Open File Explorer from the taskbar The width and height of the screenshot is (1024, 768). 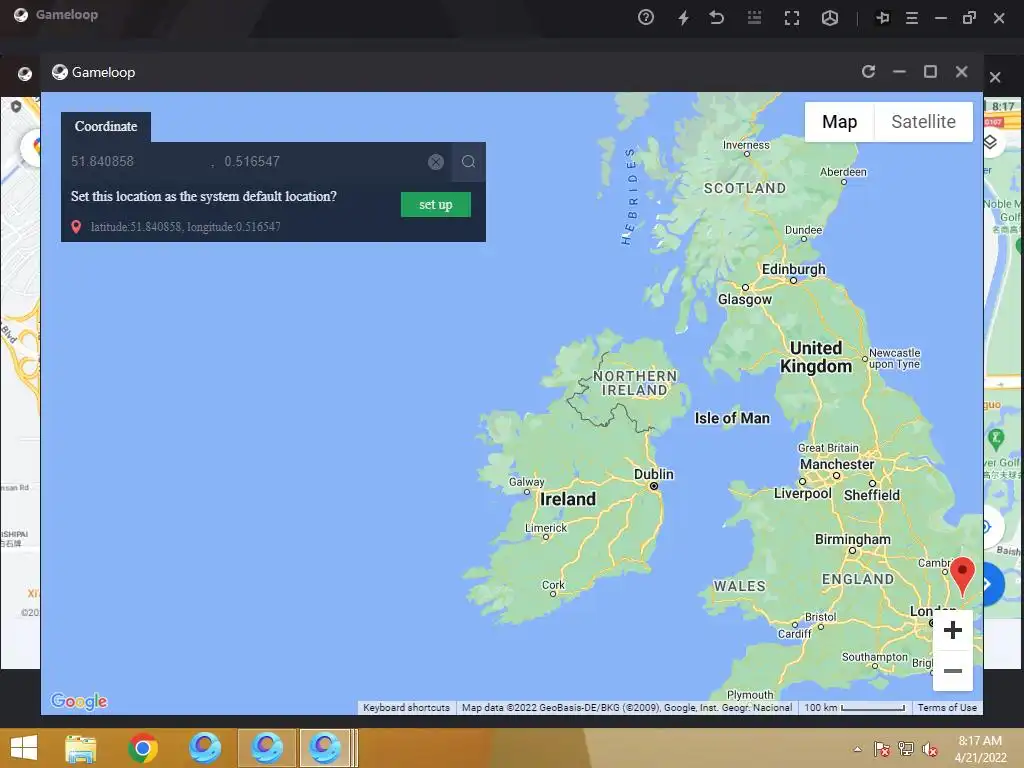click(80, 748)
